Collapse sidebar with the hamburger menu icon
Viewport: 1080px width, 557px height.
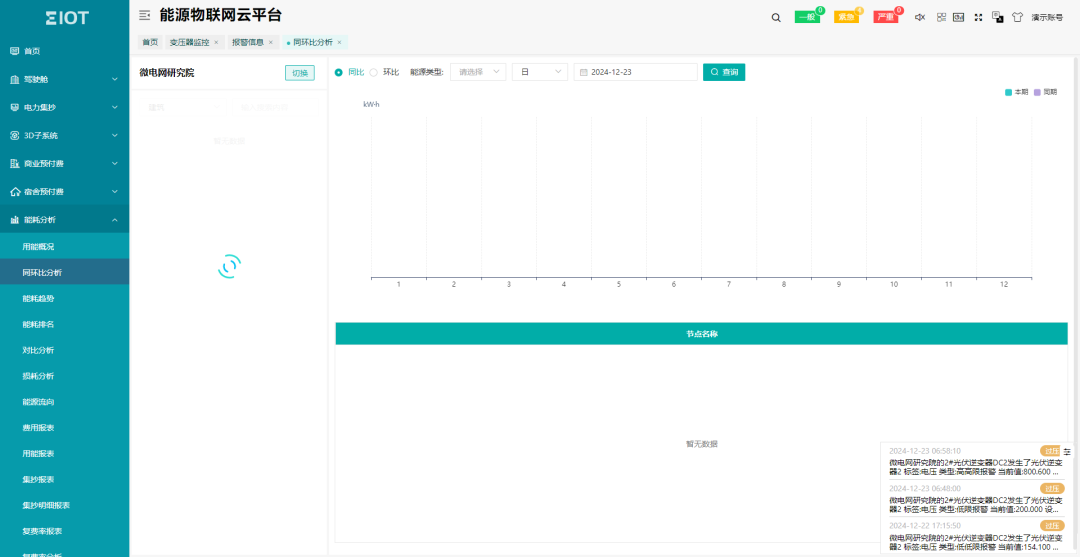[145, 16]
